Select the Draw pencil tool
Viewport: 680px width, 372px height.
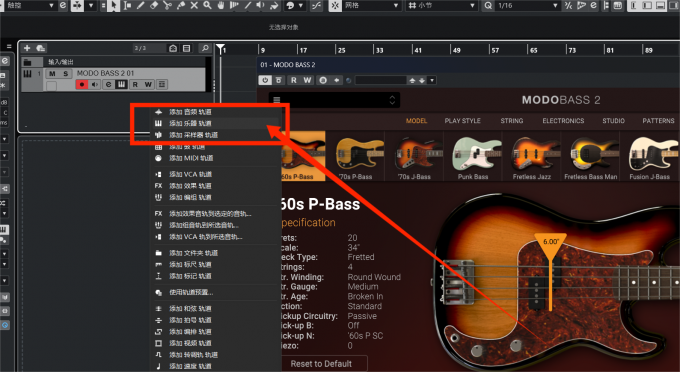click(x=141, y=5)
